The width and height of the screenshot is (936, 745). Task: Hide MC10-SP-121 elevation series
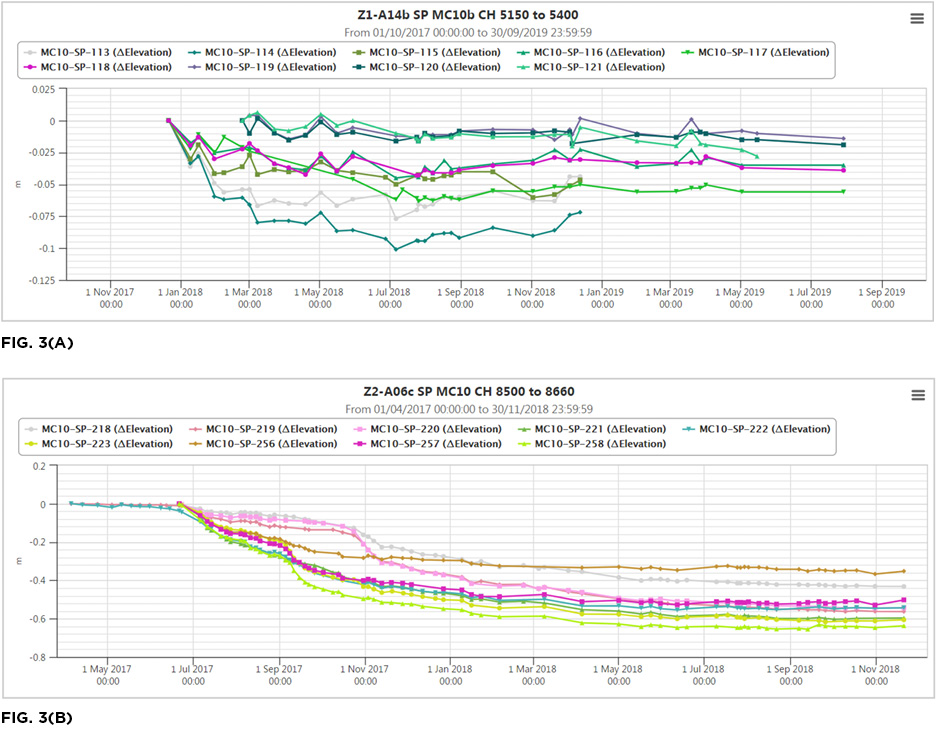pyautogui.click(x=598, y=67)
